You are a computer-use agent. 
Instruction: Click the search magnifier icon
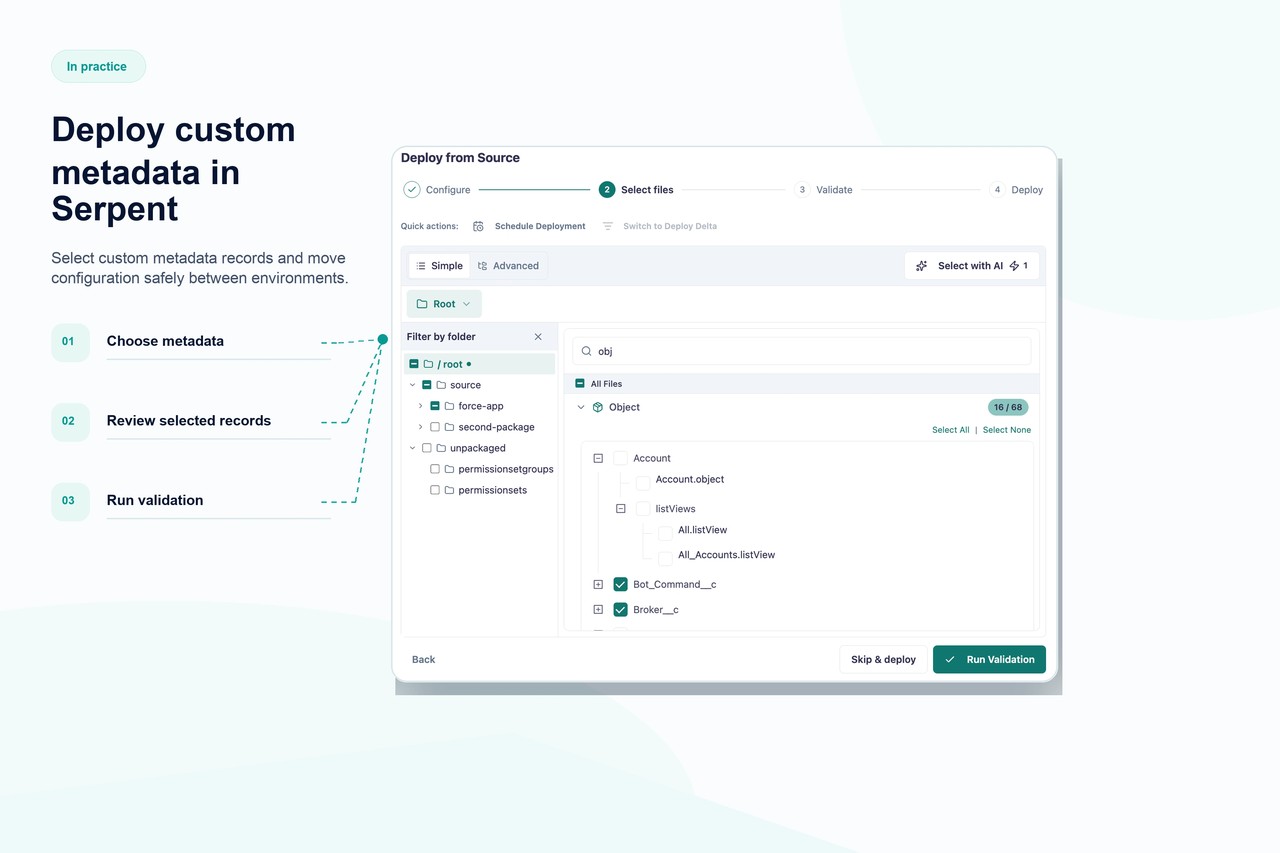587,351
